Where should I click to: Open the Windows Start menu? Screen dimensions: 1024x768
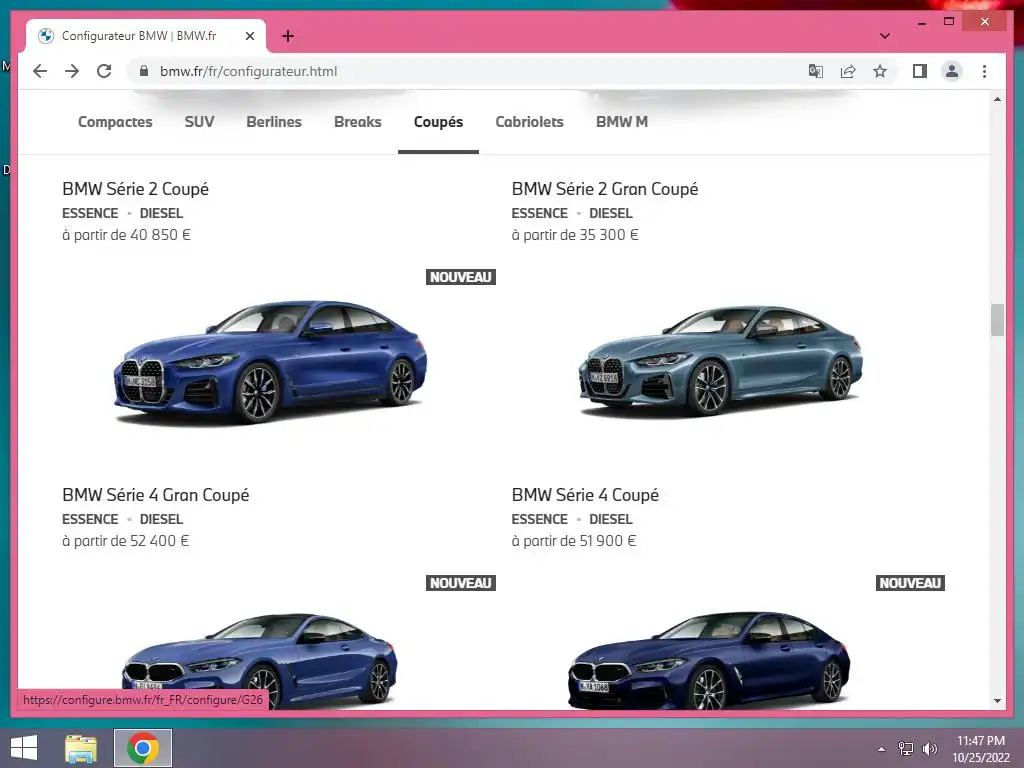click(x=24, y=748)
